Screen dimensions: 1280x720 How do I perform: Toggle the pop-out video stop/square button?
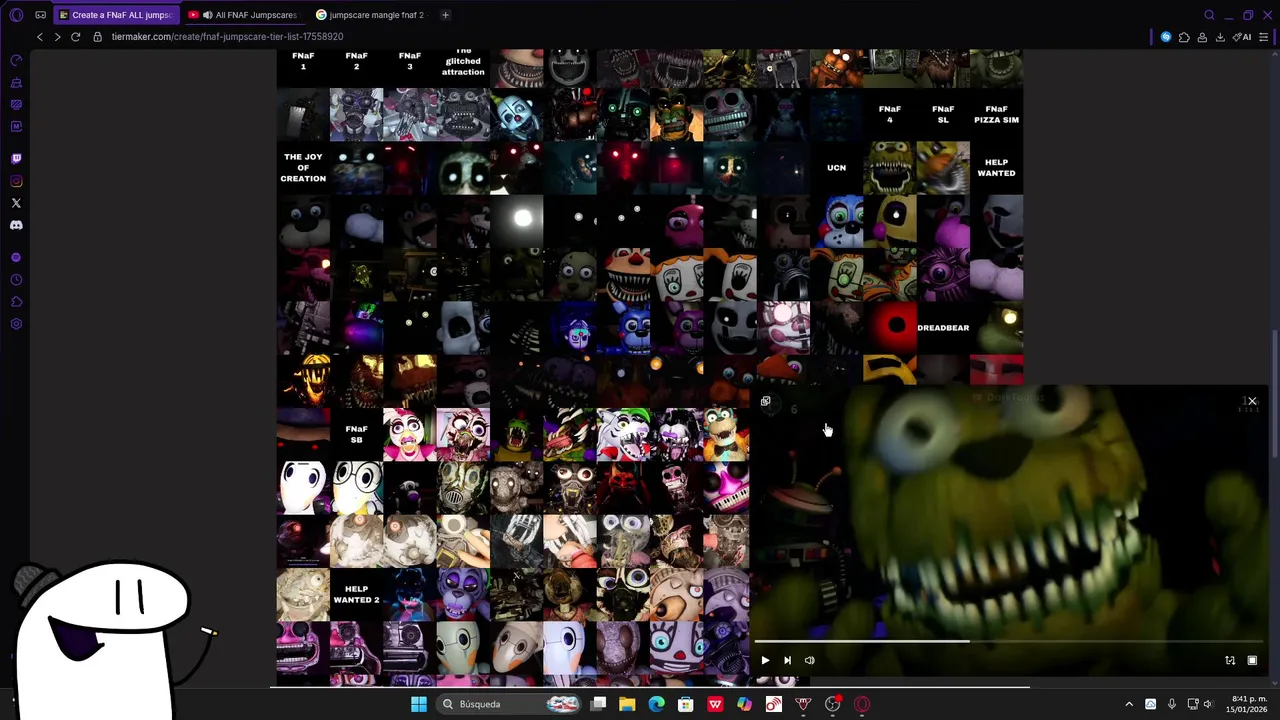[1252, 660]
